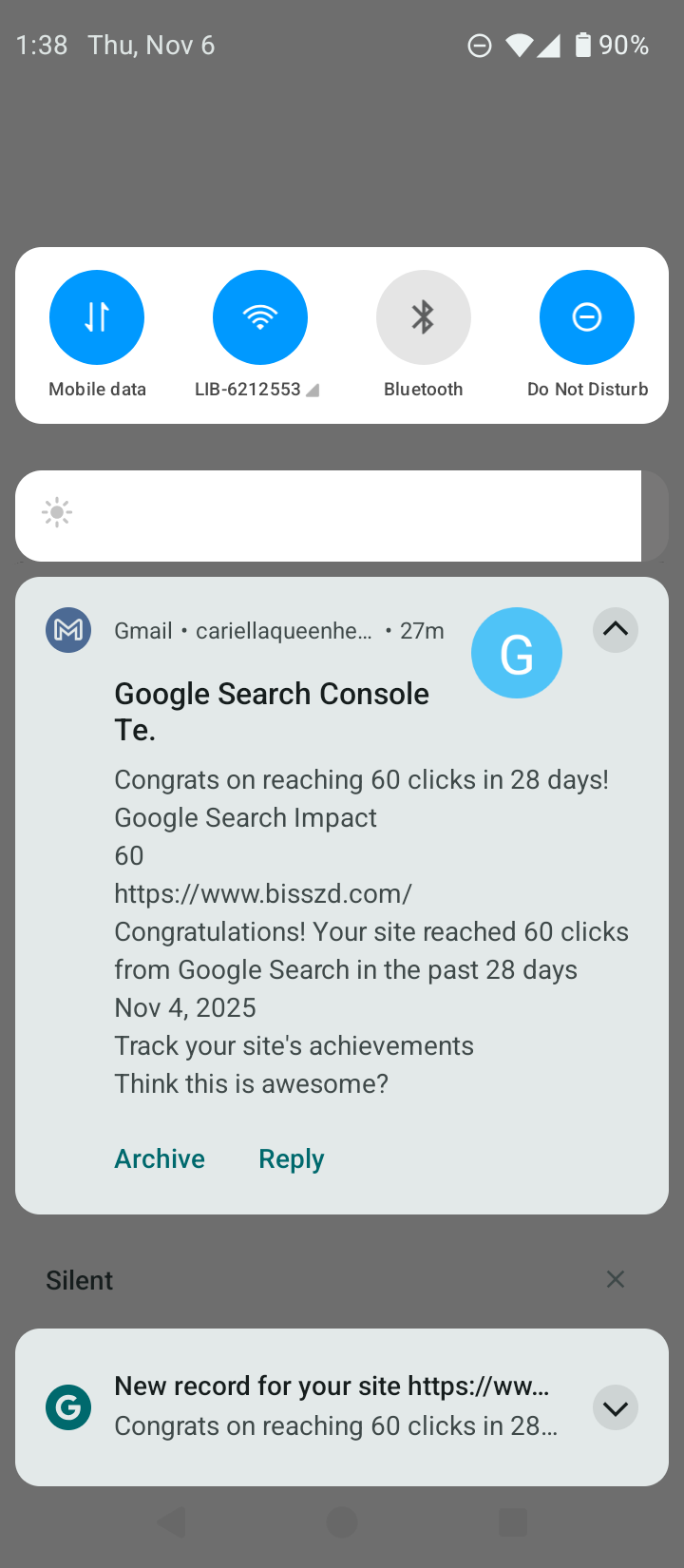Adjust the screen brightness slider

point(342,515)
